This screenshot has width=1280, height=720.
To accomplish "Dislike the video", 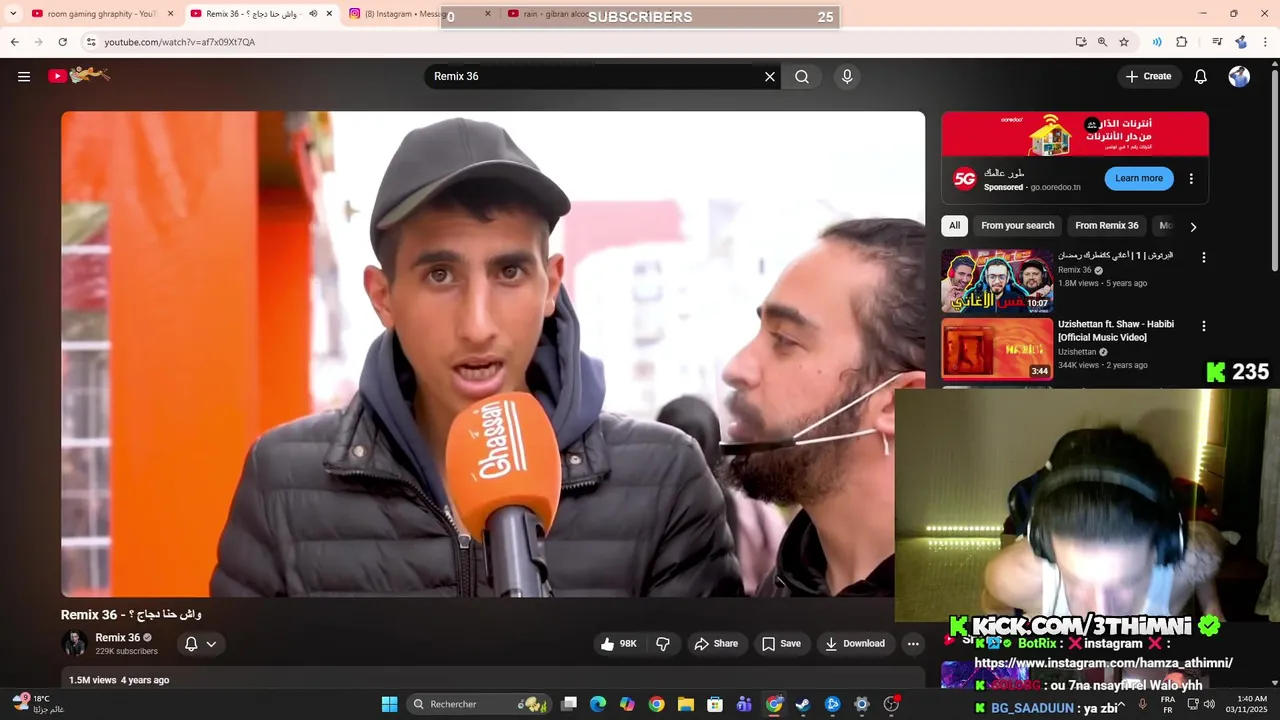I will tap(663, 644).
